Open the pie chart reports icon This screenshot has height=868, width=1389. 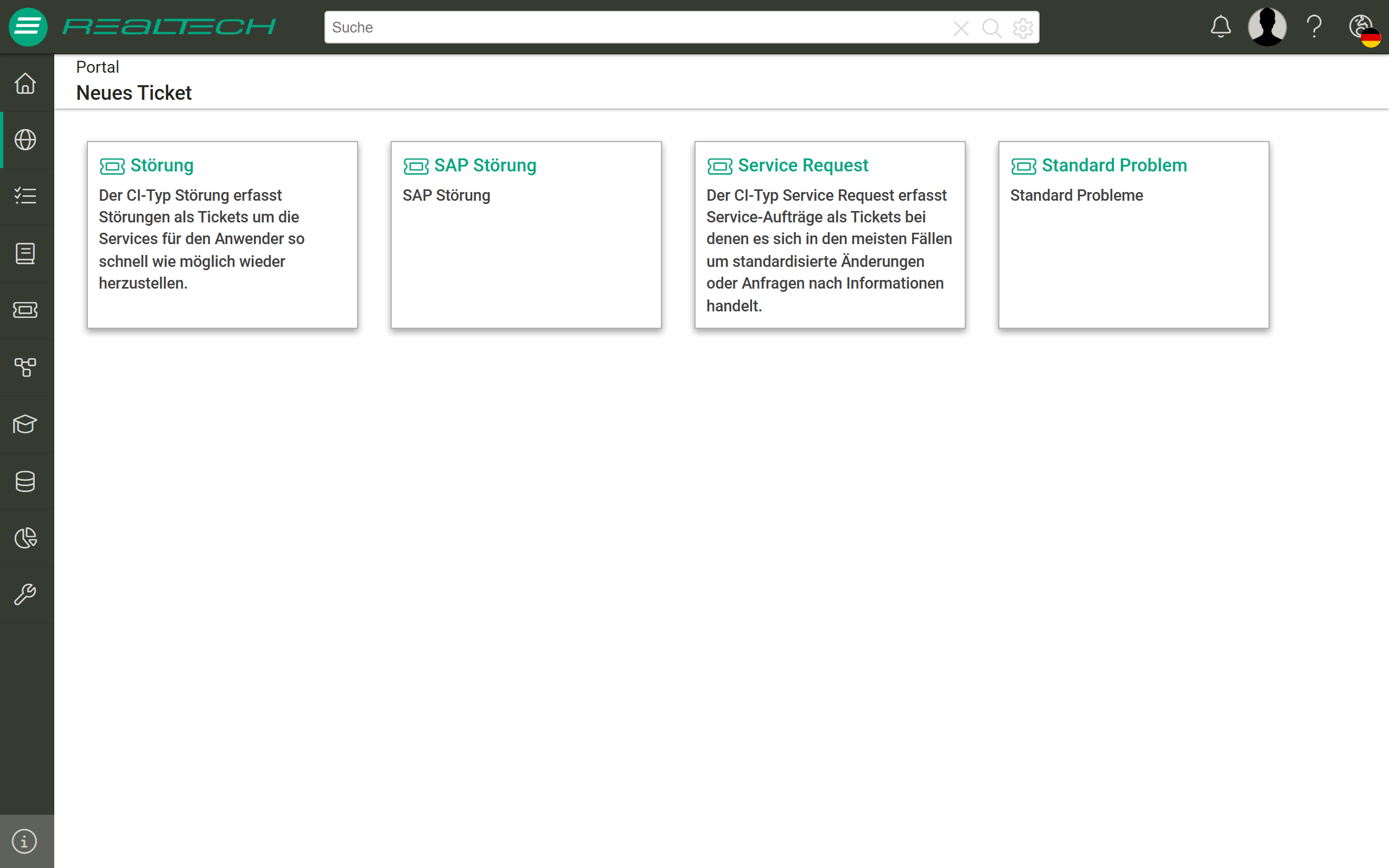[26, 538]
